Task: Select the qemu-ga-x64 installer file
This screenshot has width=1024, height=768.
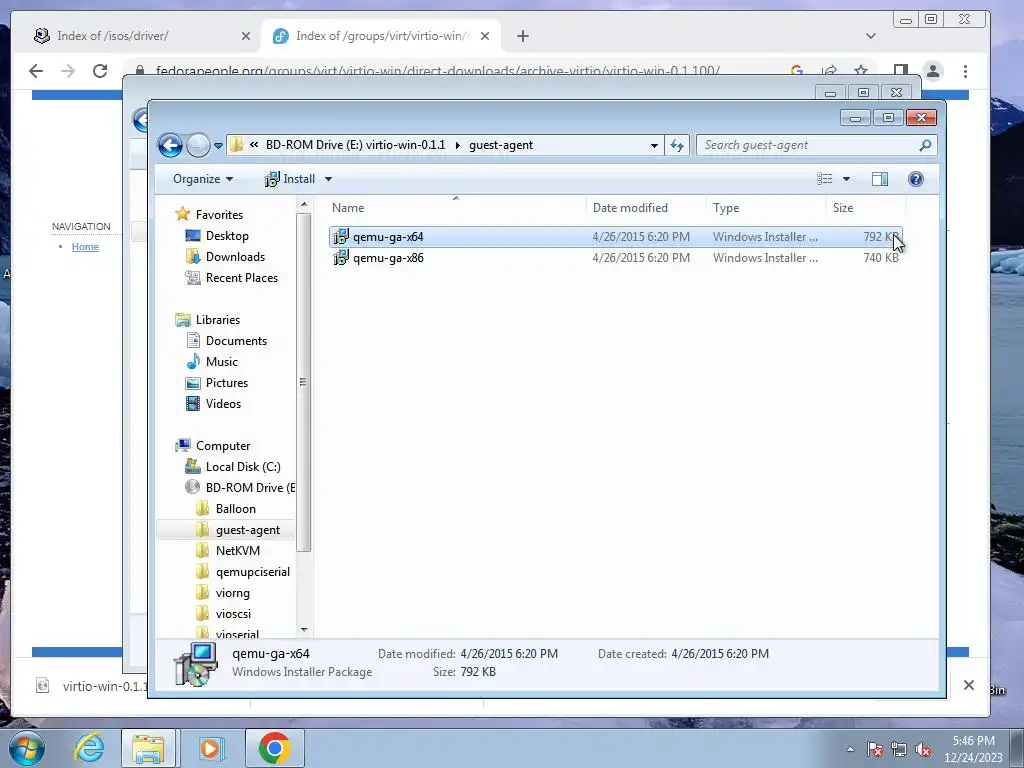Action: click(615, 237)
